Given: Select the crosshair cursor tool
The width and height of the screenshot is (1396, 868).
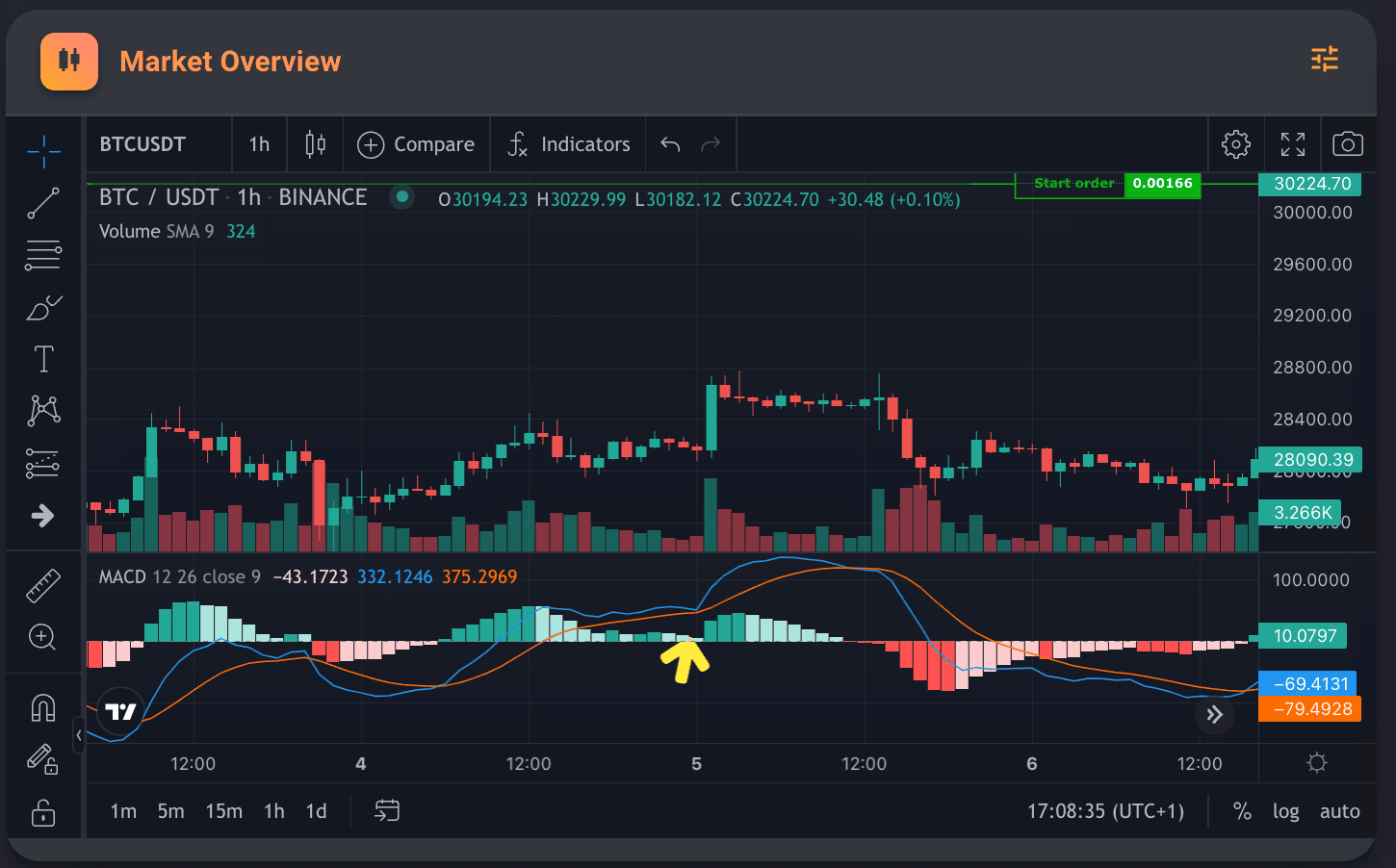Looking at the screenshot, I should tap(43, 151).
